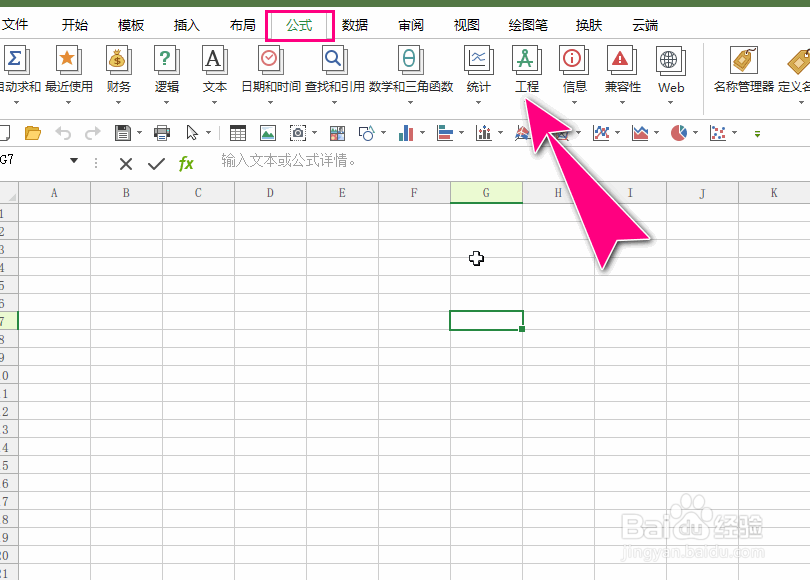The width and height of the screenshot is (810, 580).
Task: Expand the pie chart dropdown arrow
Action: (x=695, y=133)
